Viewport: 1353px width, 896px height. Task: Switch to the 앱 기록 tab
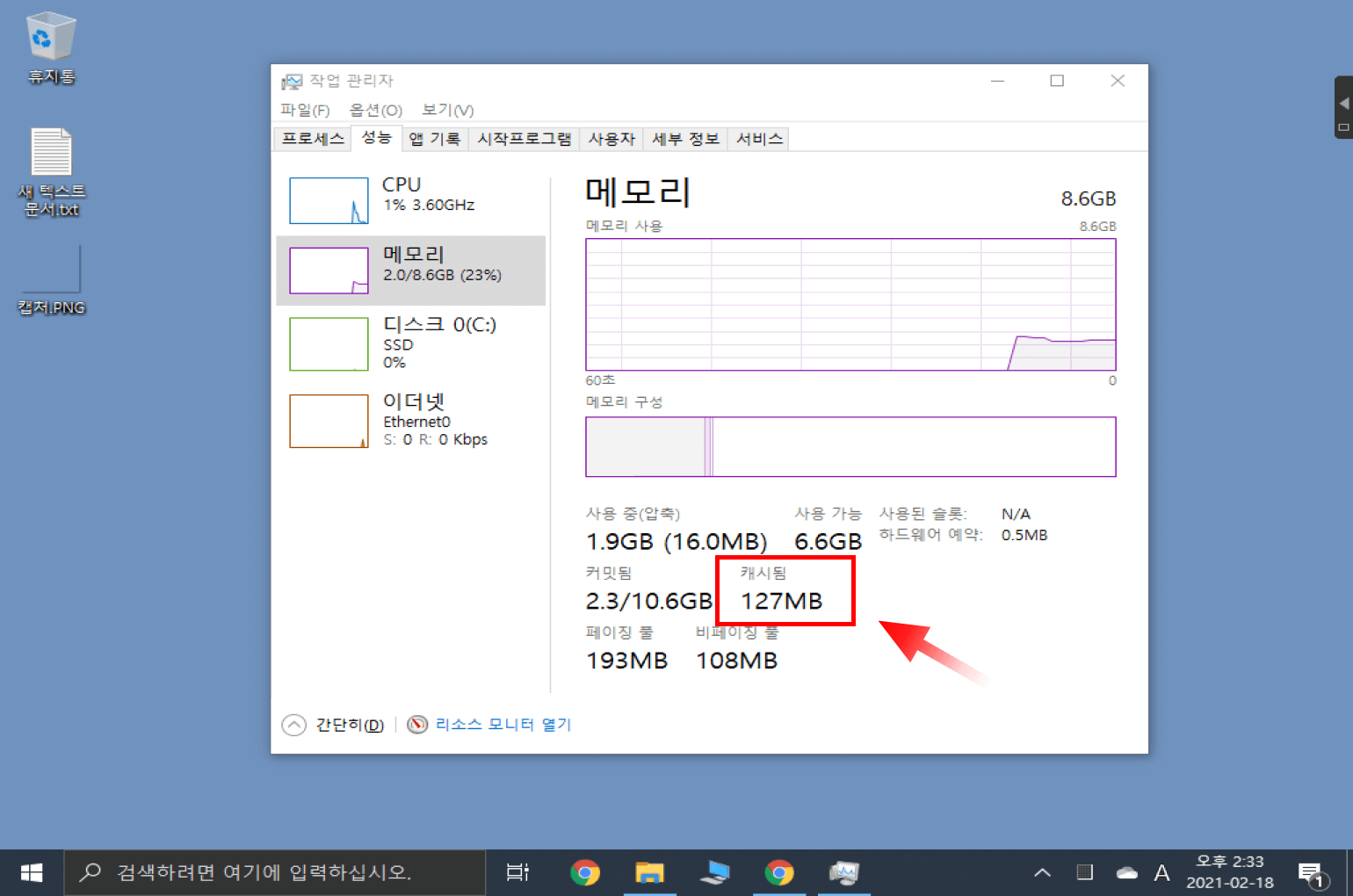tap(435, 139)
